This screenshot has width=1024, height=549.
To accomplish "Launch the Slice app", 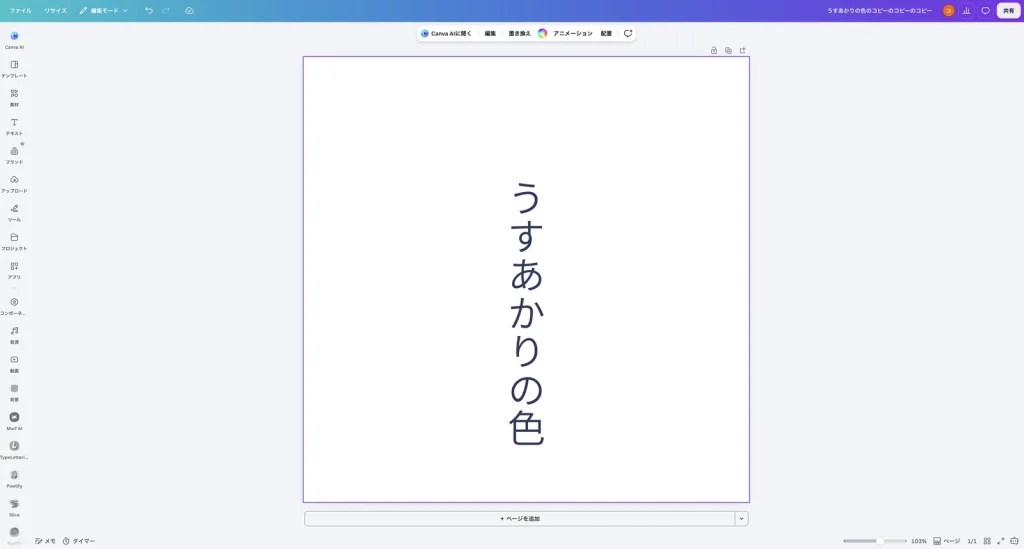I will click(14, 507).
